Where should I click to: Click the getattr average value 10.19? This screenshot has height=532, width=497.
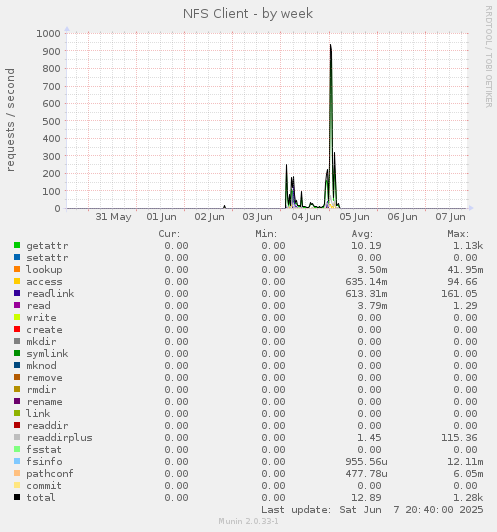366,246
